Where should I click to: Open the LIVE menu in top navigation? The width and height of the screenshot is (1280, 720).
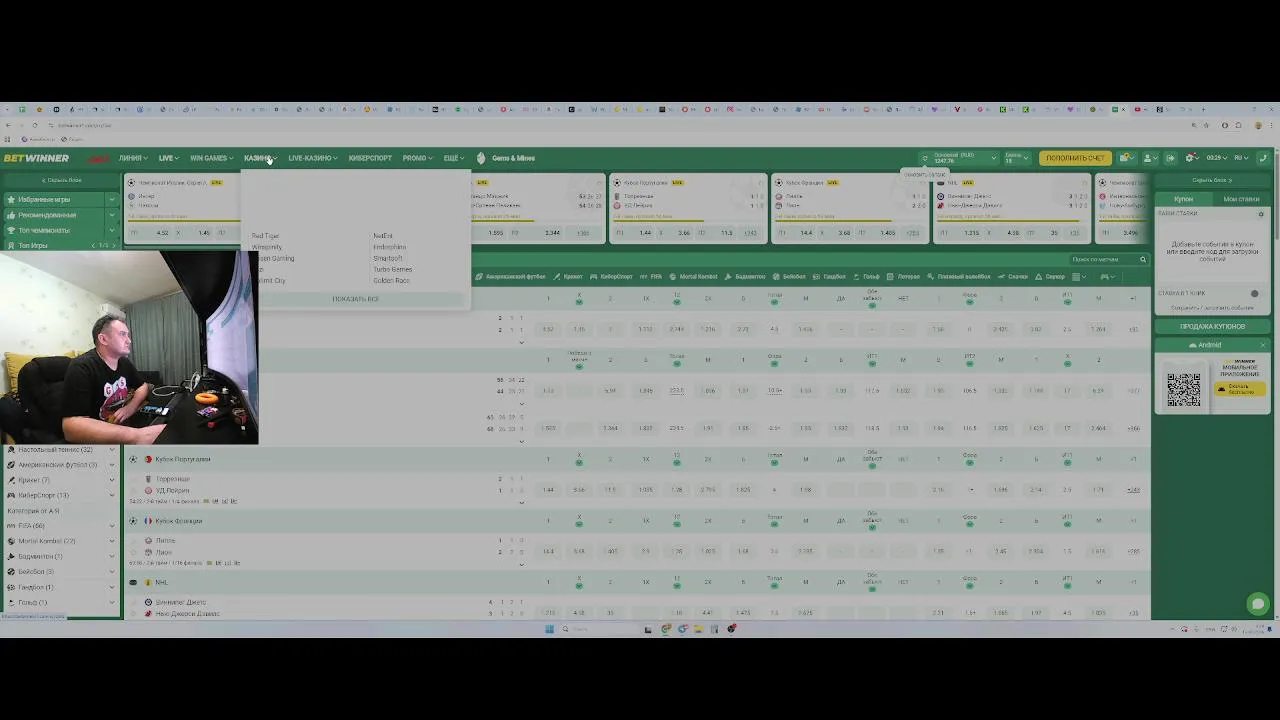[x=168, y=158]
